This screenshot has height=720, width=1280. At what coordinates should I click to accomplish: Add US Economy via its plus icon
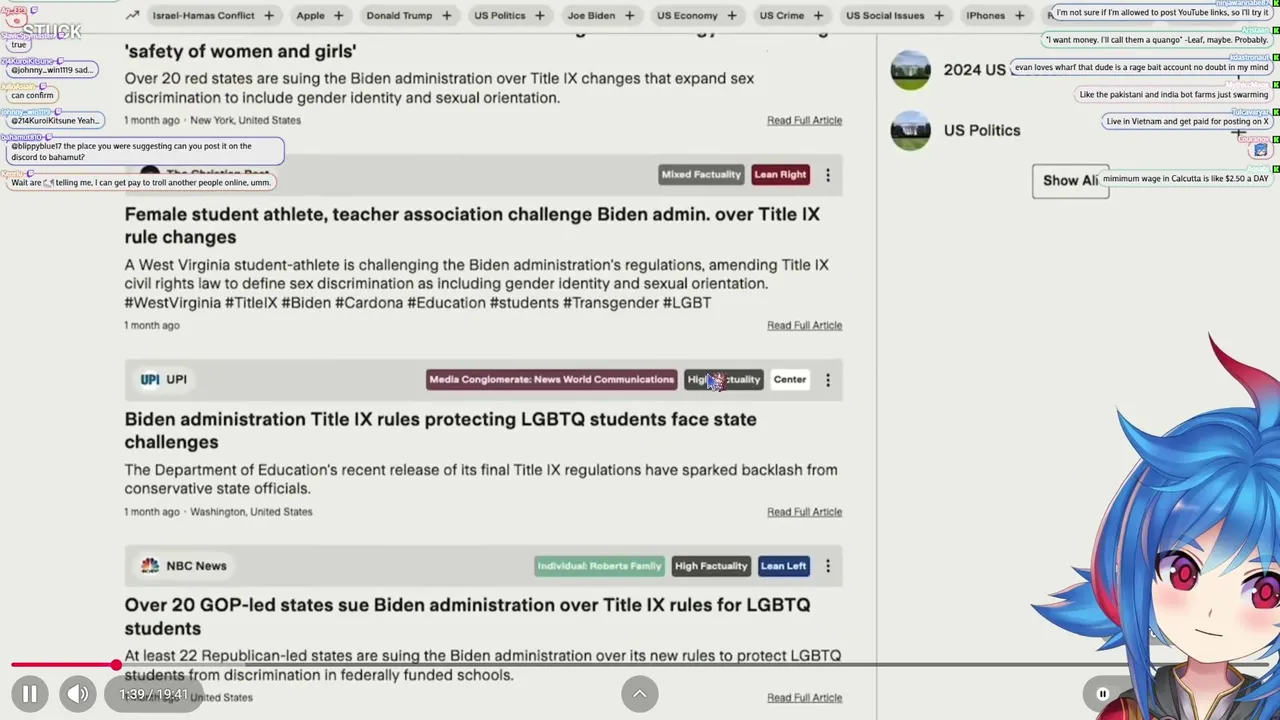731,15
